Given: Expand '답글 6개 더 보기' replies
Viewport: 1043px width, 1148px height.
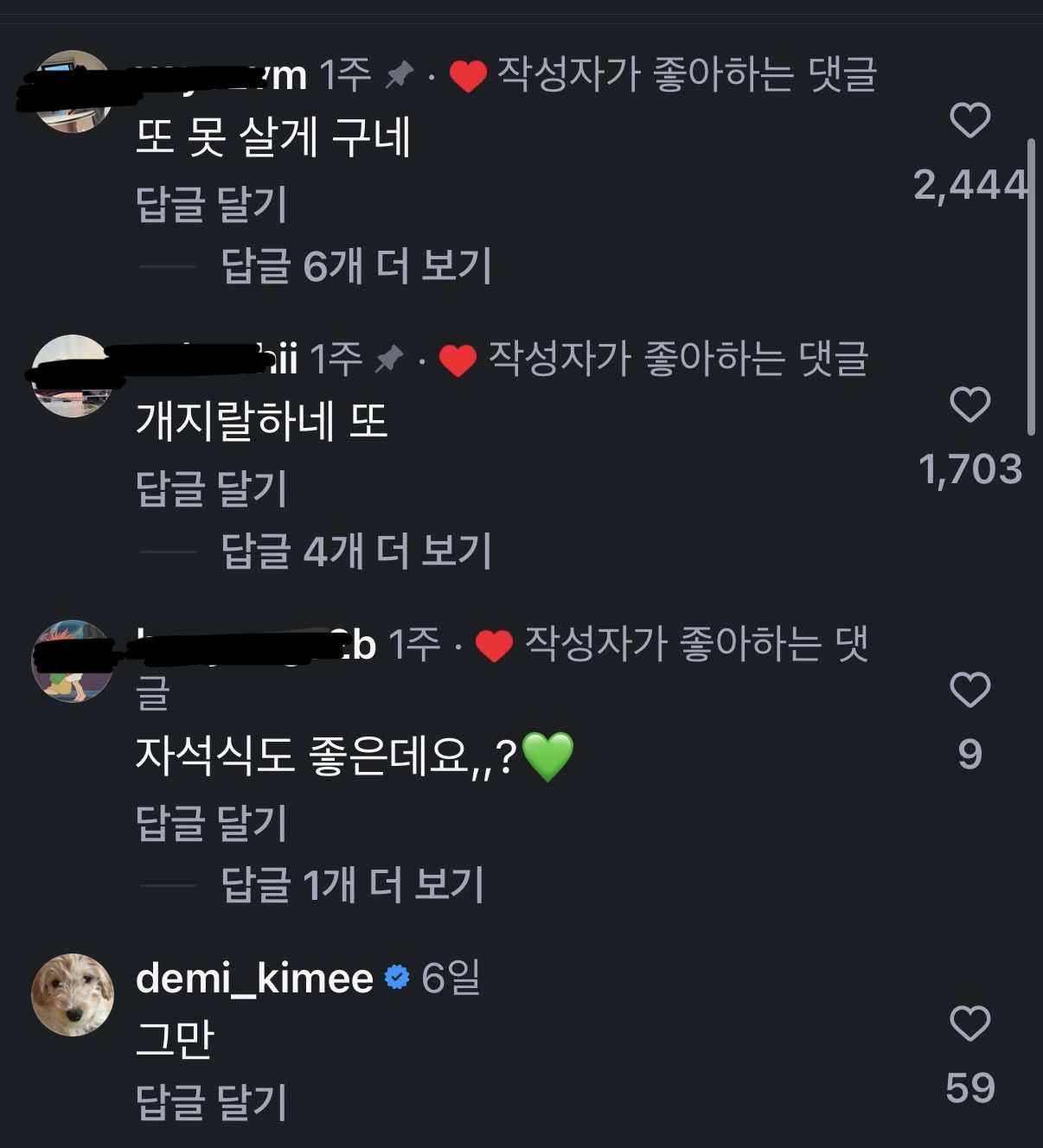Looking at the screenshot, I should click(x=356, y=265).
